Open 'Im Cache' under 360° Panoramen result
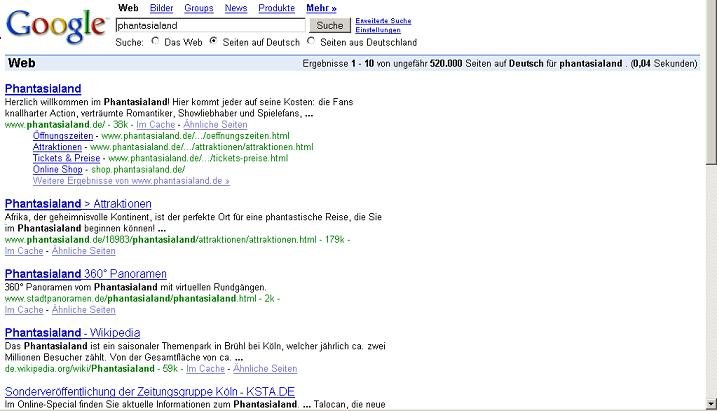Screen dimensions: 717x411 point(24,310)
